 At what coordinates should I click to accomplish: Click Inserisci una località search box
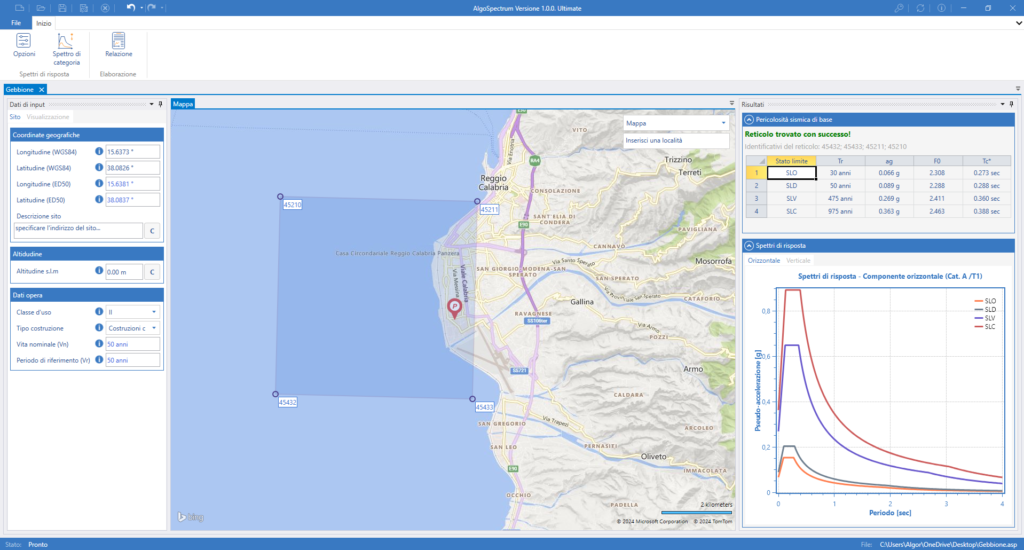tap(676, 140)
